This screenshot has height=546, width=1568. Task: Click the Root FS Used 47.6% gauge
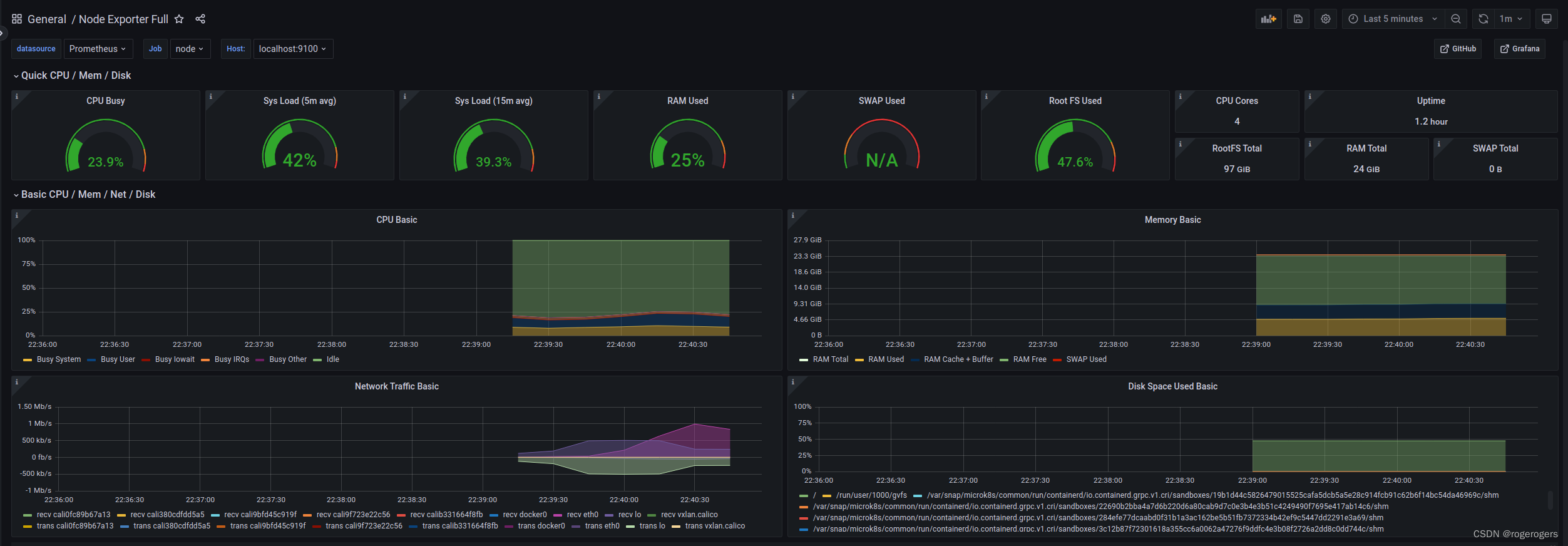[x=1075, y=147]
